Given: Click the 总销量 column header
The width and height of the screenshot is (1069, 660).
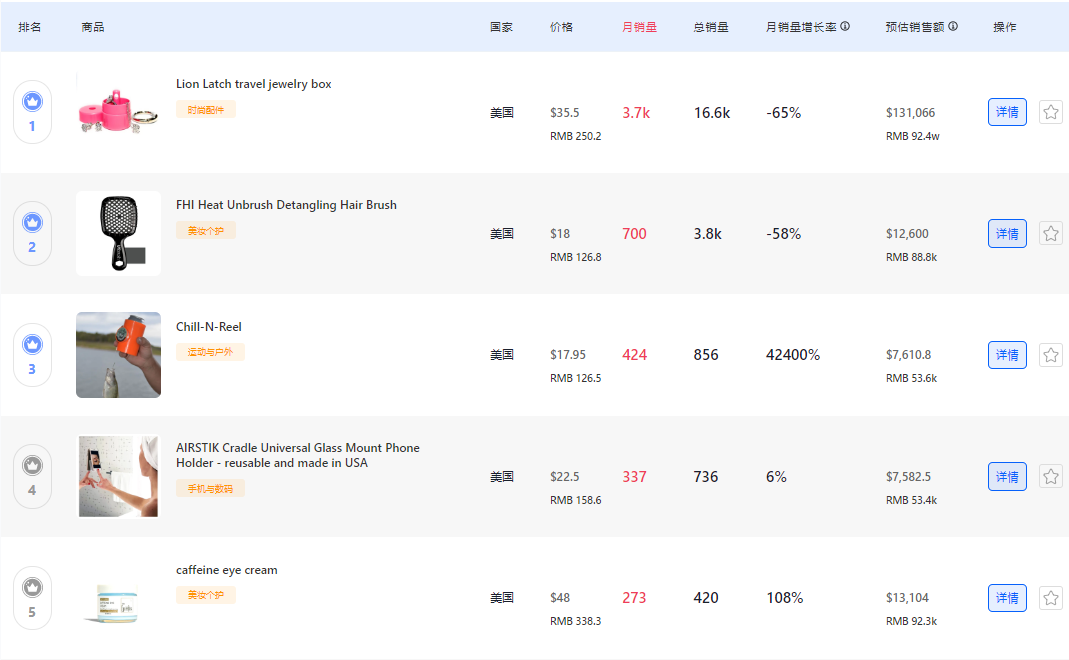Looking at the screenshot, I should 711,27.
